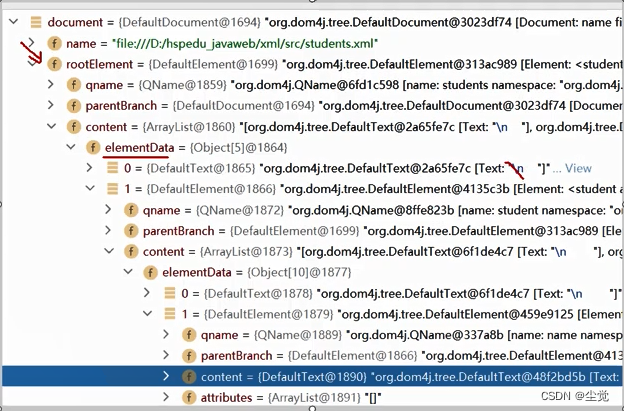The width and height of the screenshot is (624, 411).
Task: Click the document variable stack icon
Action: [36, 22]
